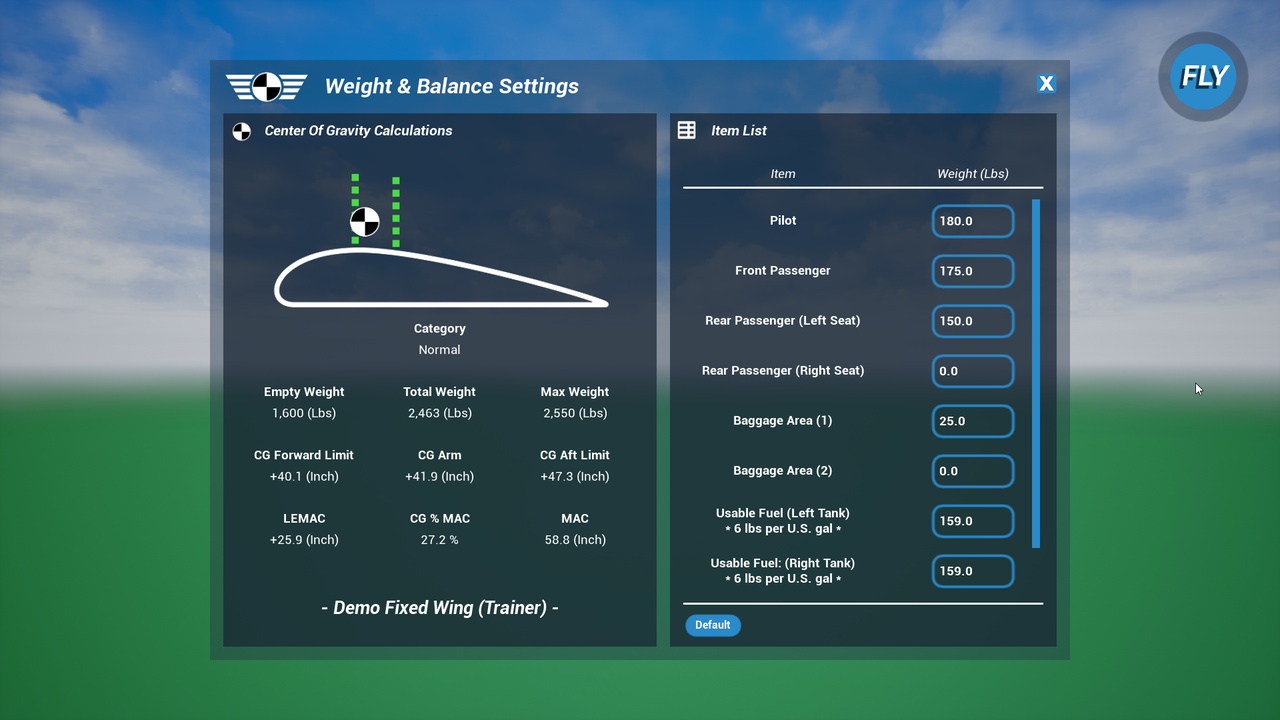Close the Weight & Balance Settings window
Screen dimensions: 1280x720
pyautogui.click(x=1046, y=84)
